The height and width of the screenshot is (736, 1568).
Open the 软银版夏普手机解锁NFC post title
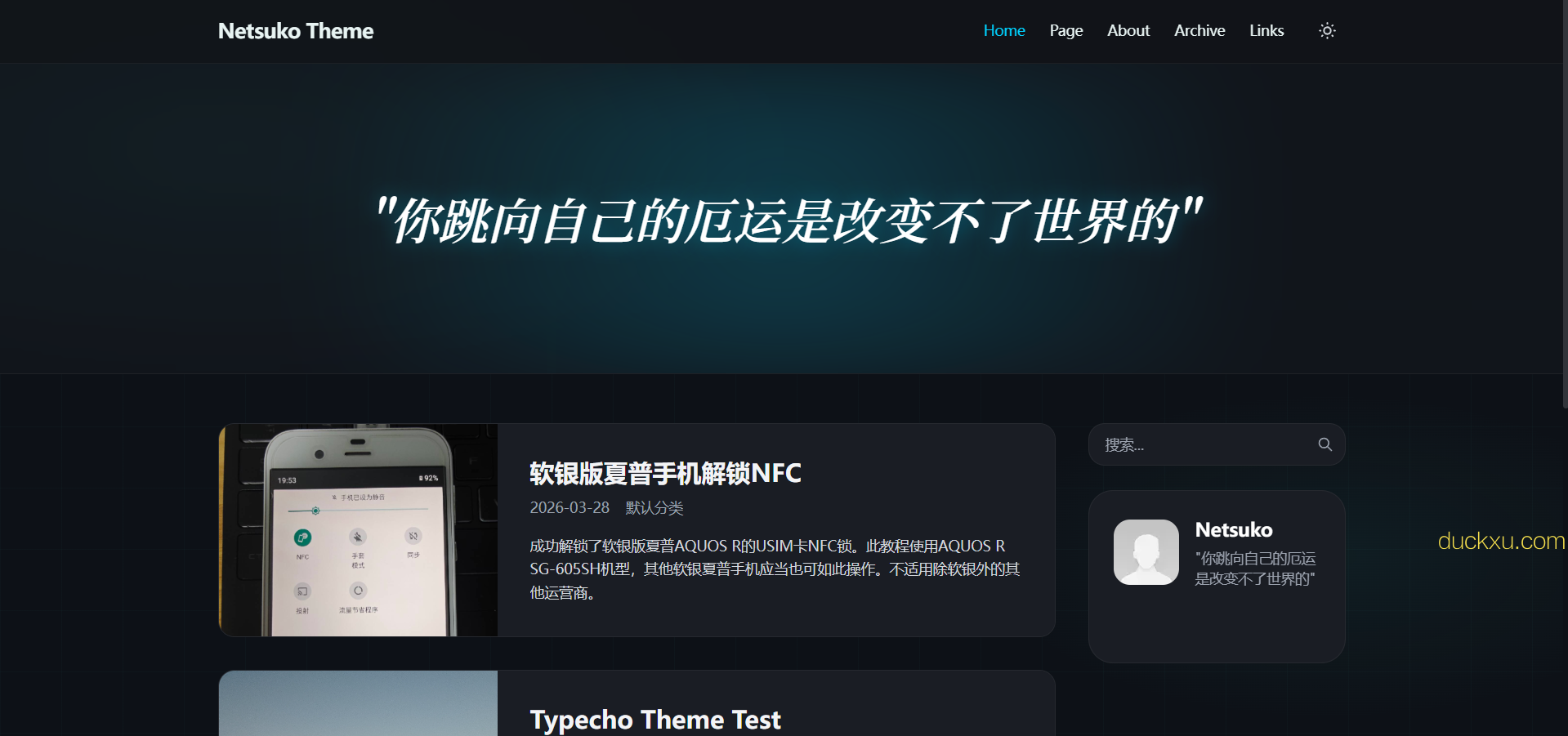665,473
